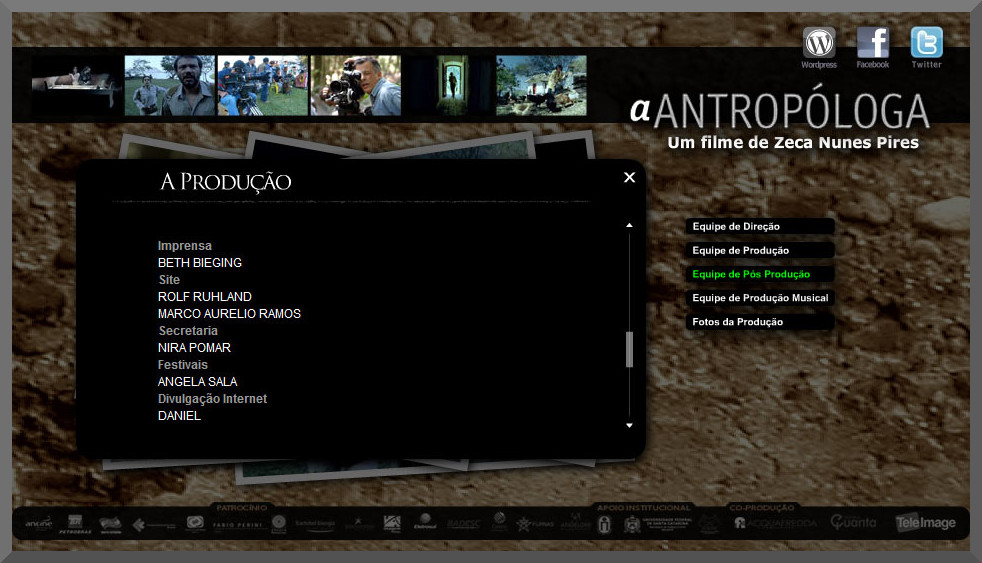Select Equipe de Produção Musical menu item
The height and width of the screenshot is (563, 982).
point(760,297)
